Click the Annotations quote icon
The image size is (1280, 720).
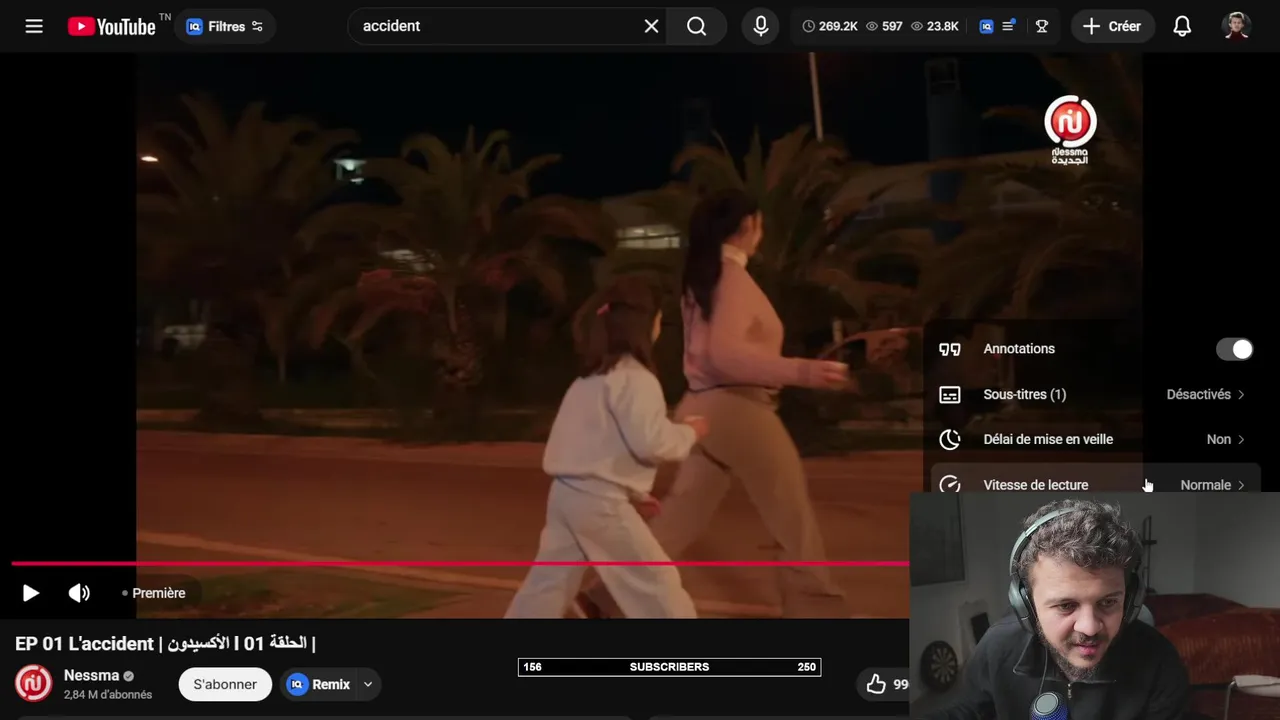(x=950, y=349)
